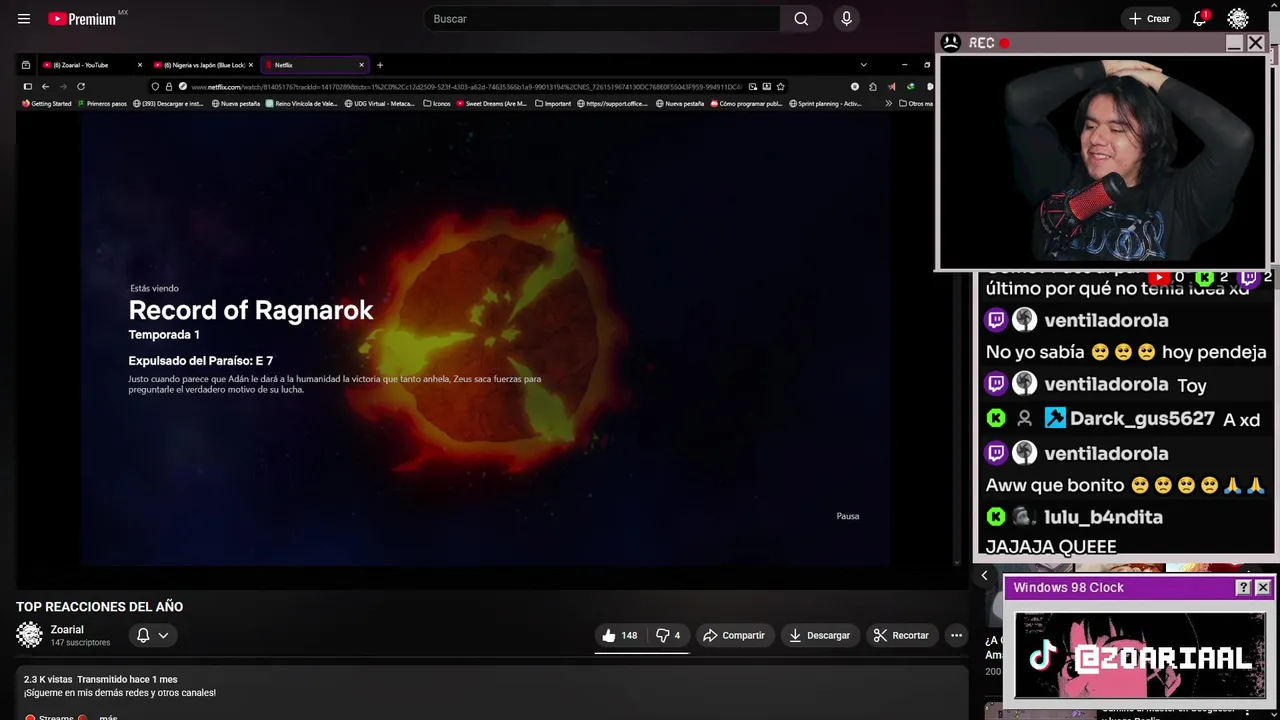Open the Zoarial channel name link
This screenshot has width=1280, height=720.
tap(67, 630)
